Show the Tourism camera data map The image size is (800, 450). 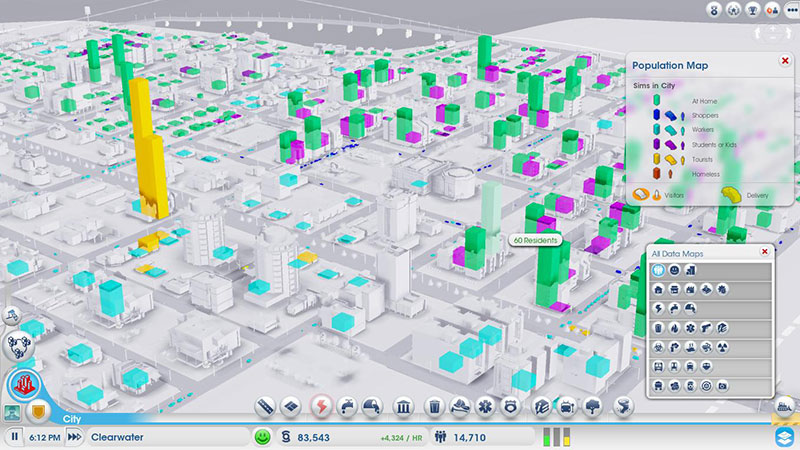[722, 386]
